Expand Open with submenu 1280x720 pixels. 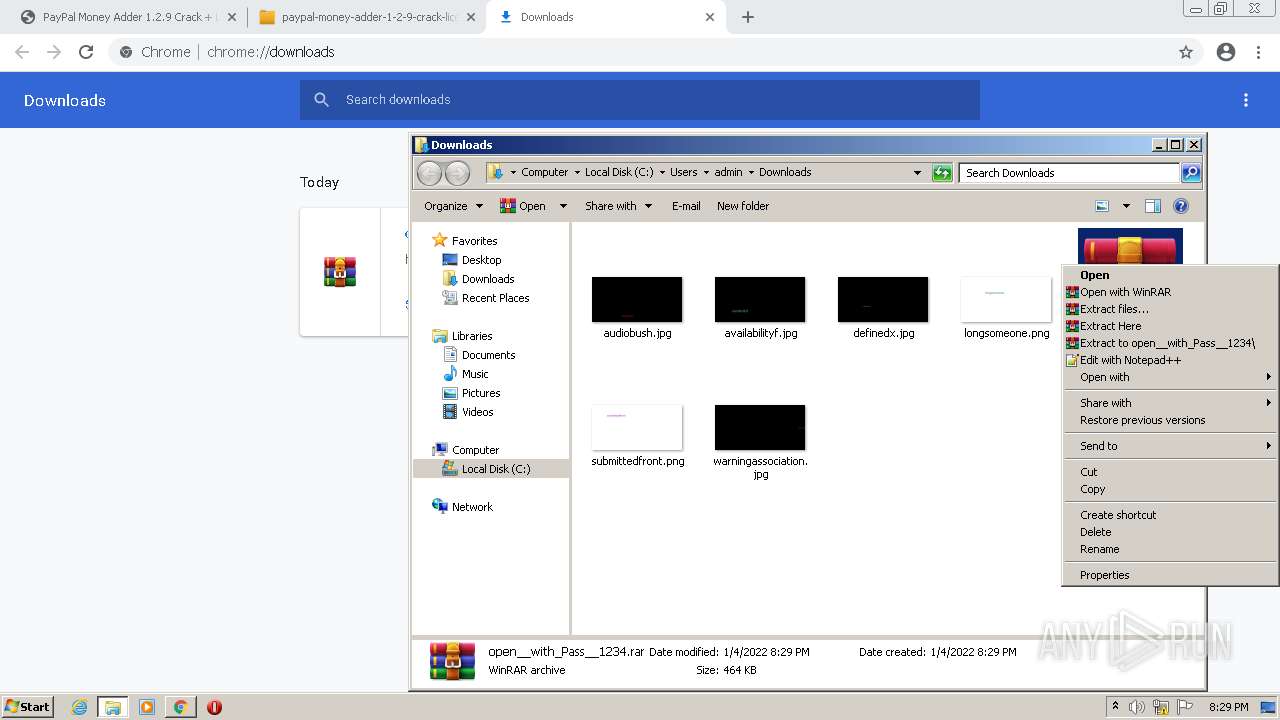1170,377
